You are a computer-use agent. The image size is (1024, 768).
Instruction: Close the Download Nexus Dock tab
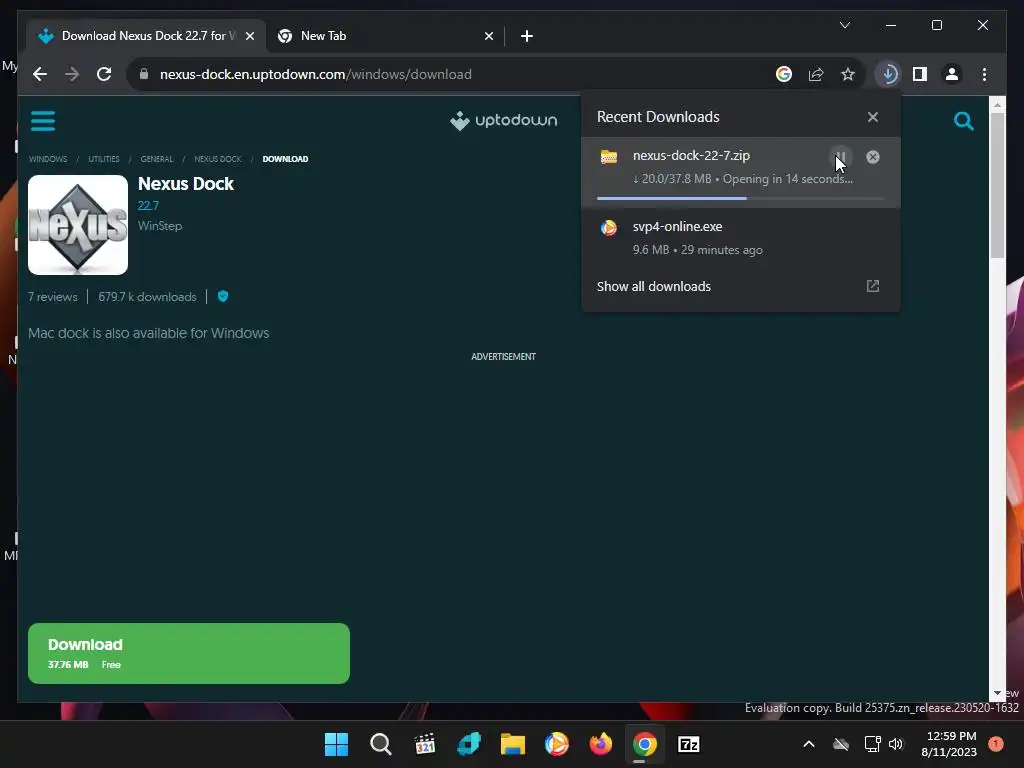[249, 36]
